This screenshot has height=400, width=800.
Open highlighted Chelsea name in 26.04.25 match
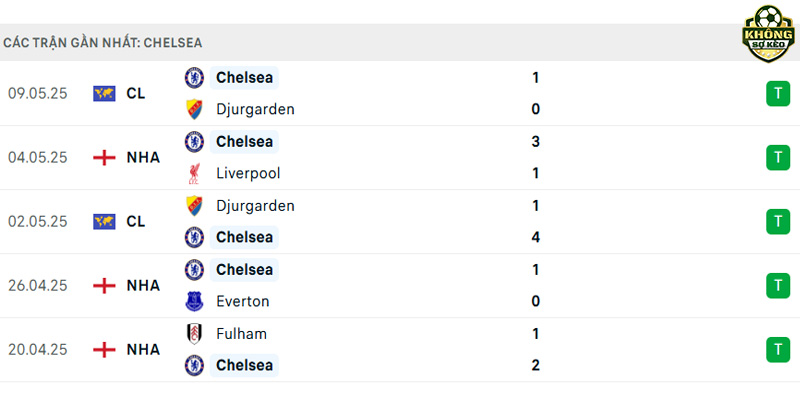point(244,269)
